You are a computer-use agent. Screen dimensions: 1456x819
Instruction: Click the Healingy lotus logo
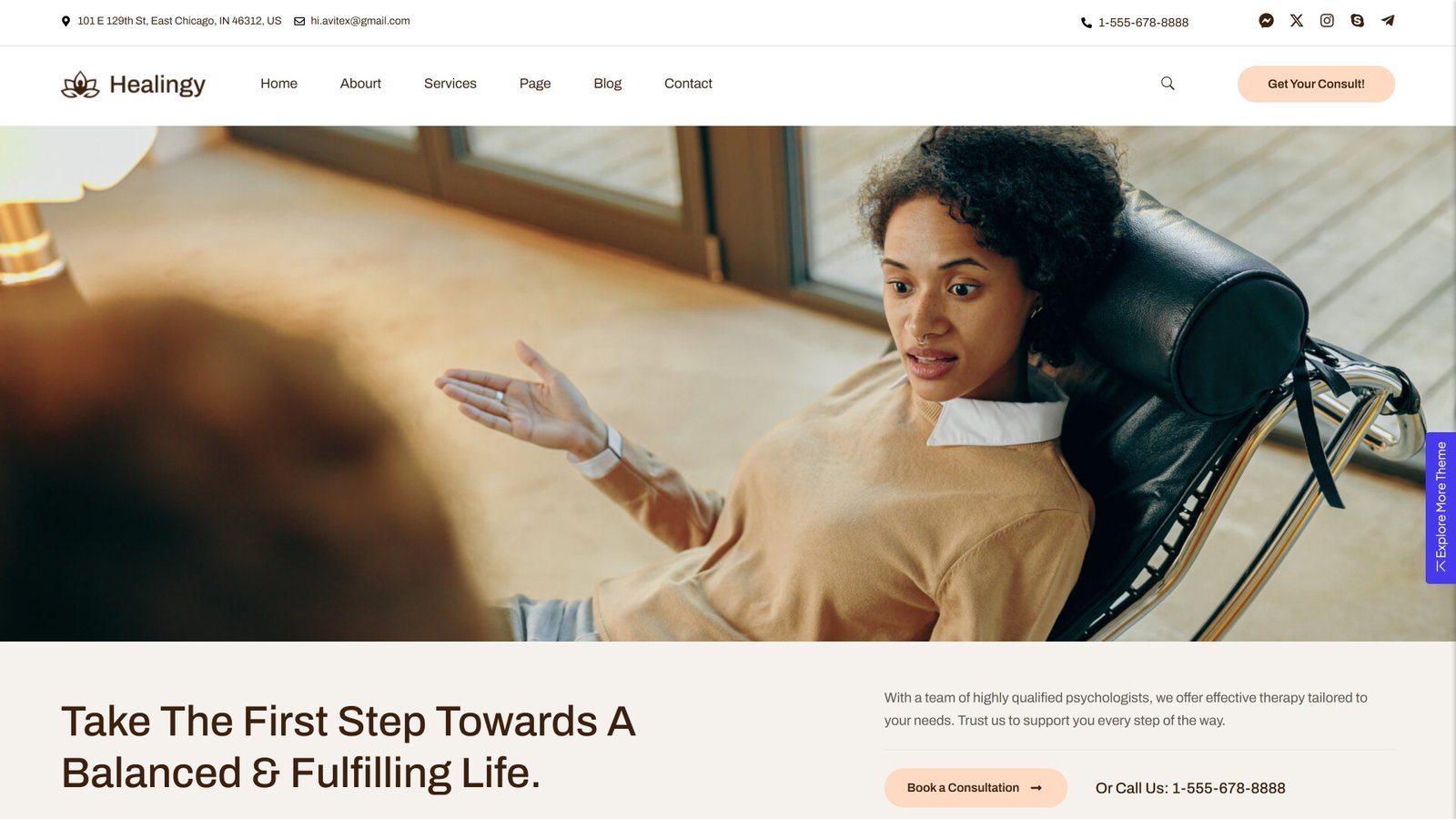pyautogui.click(x=80, y=85)
